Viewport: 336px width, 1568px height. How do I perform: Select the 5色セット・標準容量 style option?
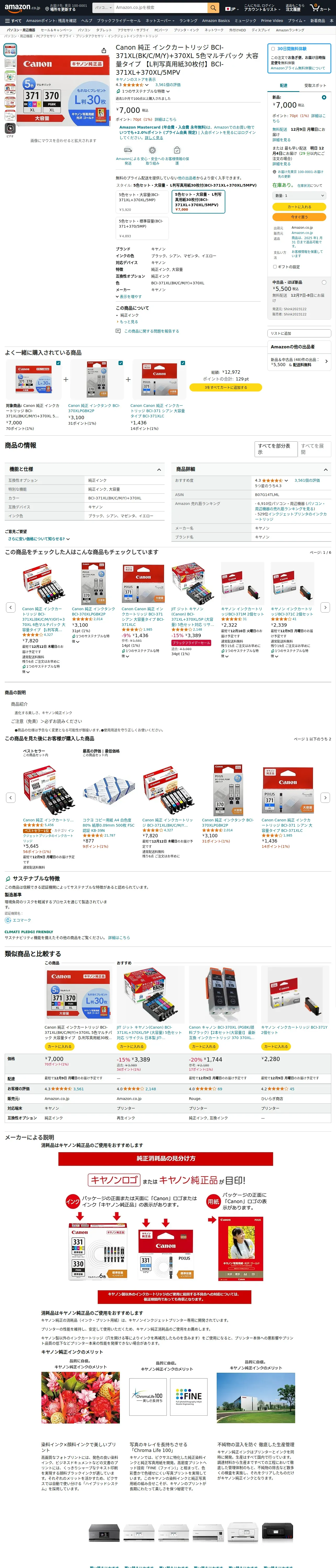click(142, 228)
